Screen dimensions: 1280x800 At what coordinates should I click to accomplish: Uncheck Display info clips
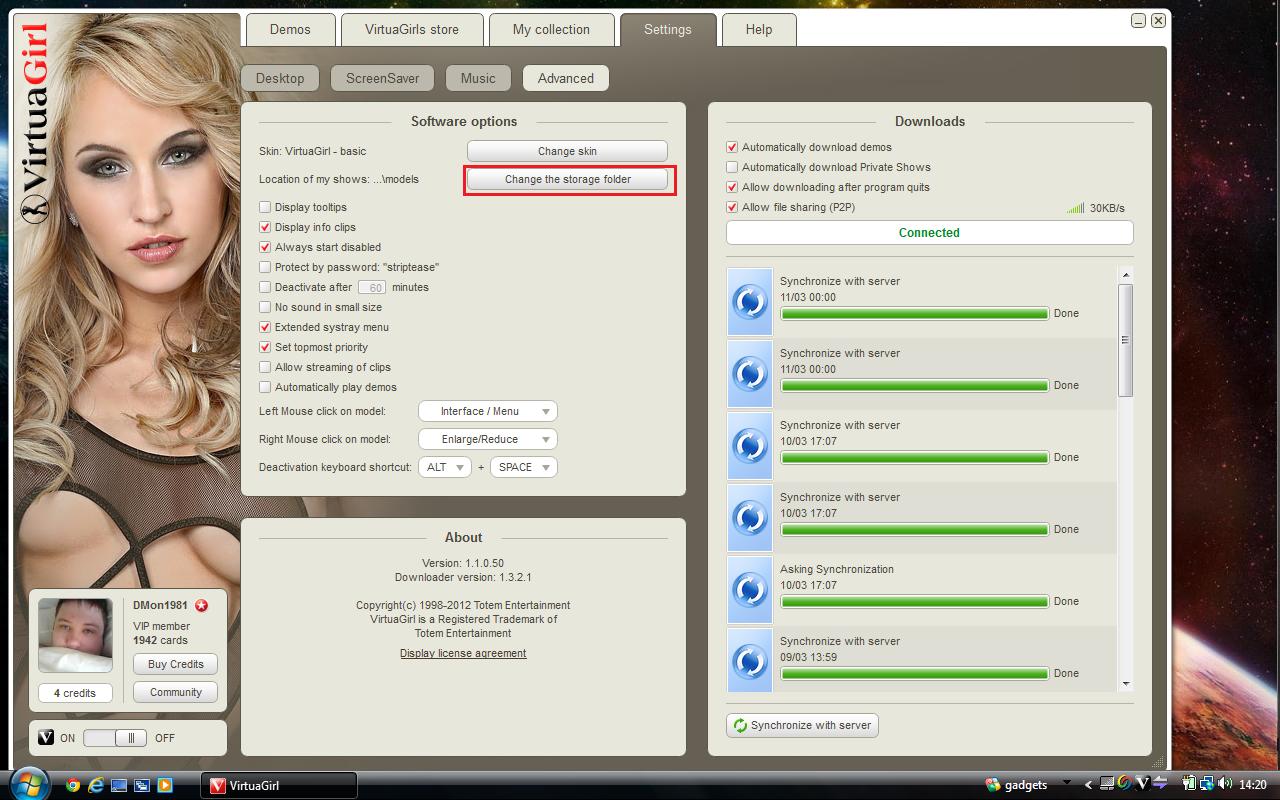(265, 227)
